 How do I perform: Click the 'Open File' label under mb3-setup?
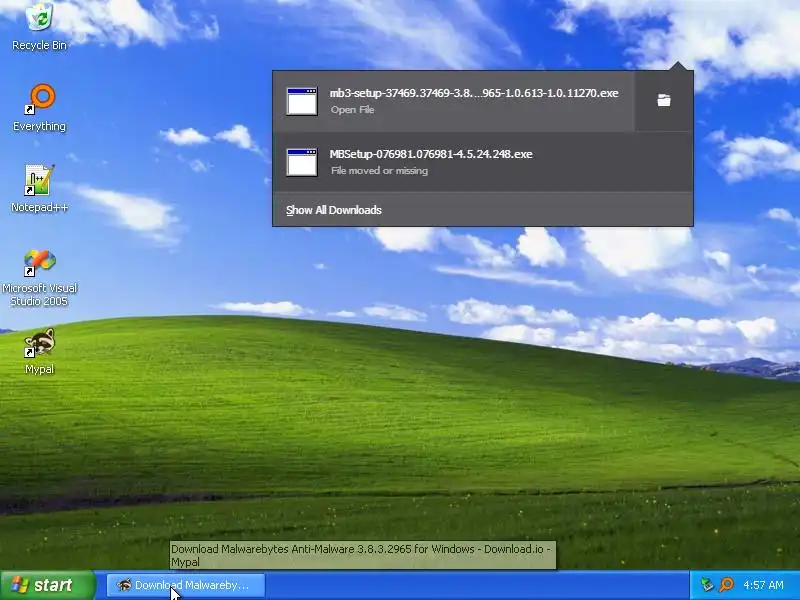[353, 110]
